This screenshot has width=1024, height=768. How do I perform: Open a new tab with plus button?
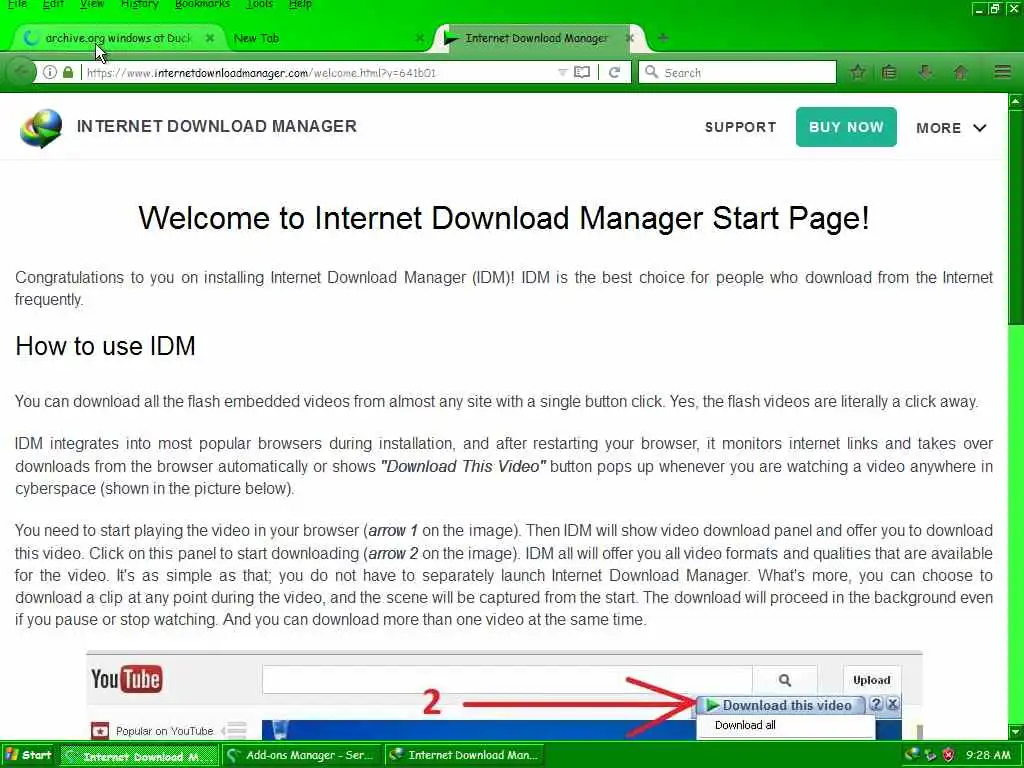point(663,39)
